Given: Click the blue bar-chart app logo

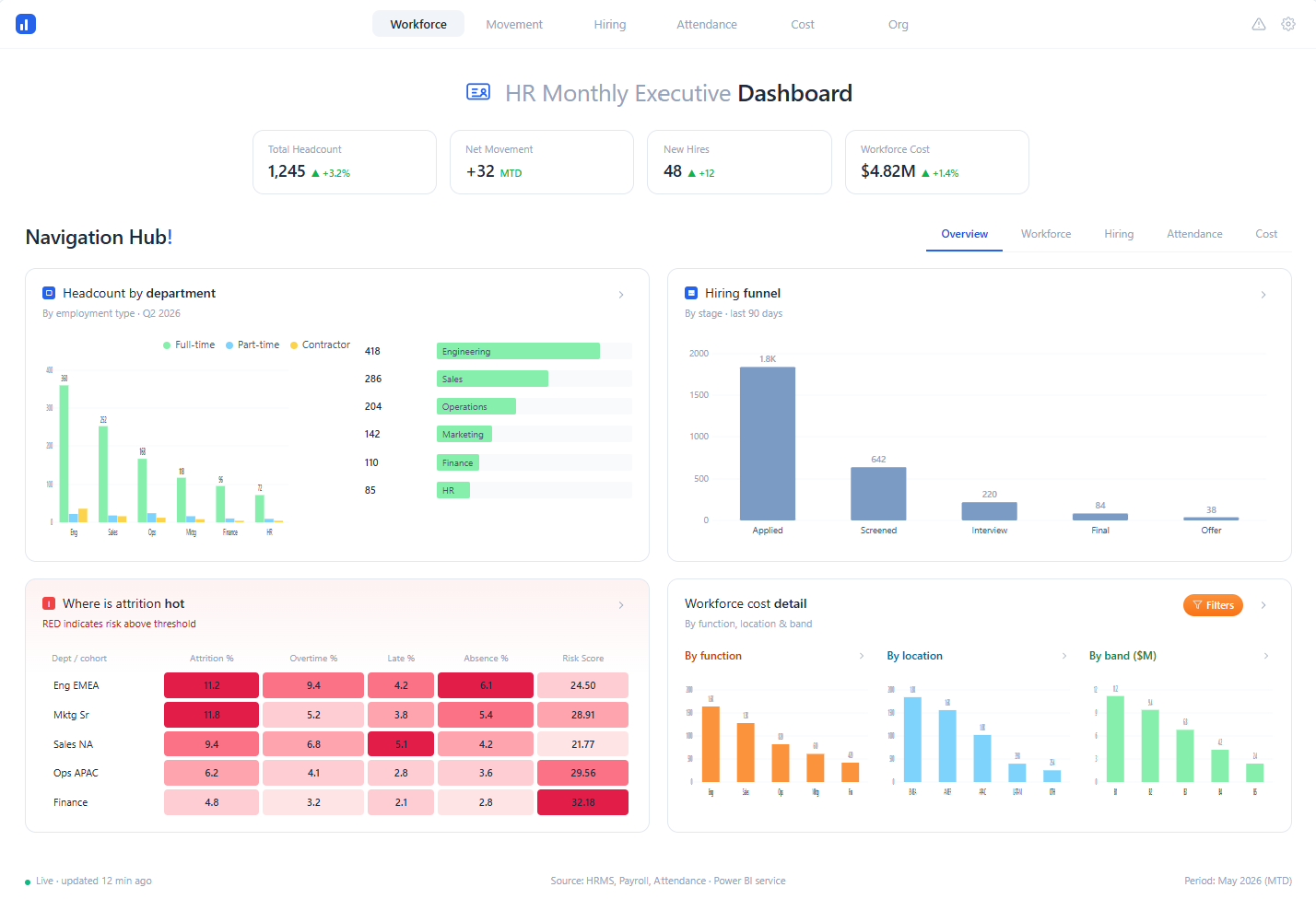Looking at the screenshot, I should pyautogui.click(x=26, y=24).
